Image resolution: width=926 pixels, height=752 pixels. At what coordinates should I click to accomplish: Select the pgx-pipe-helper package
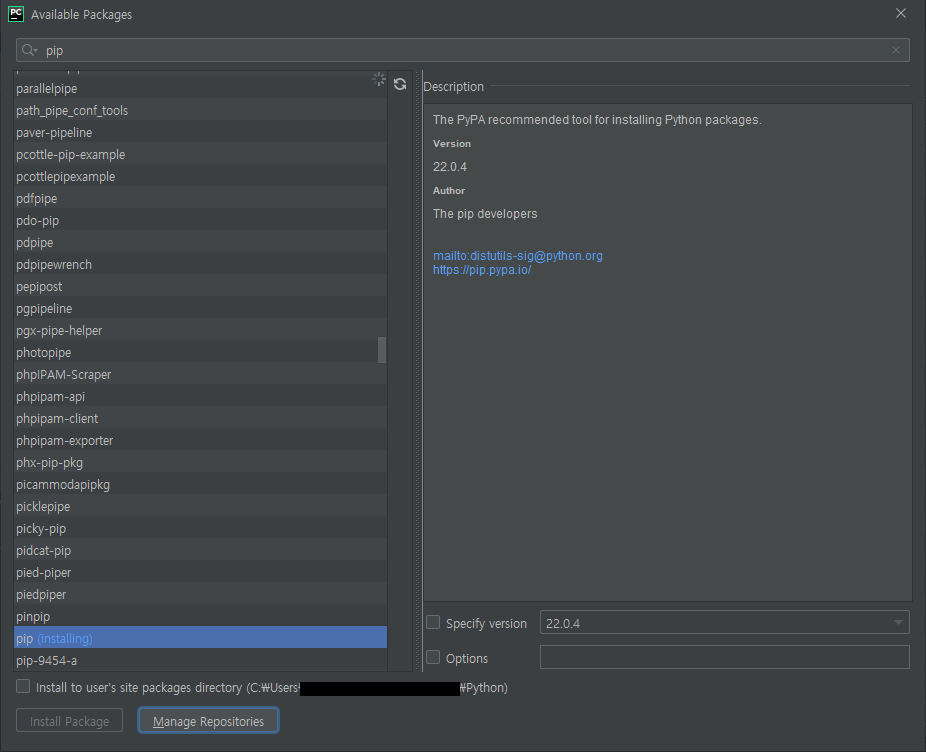(x=200, y=330)
